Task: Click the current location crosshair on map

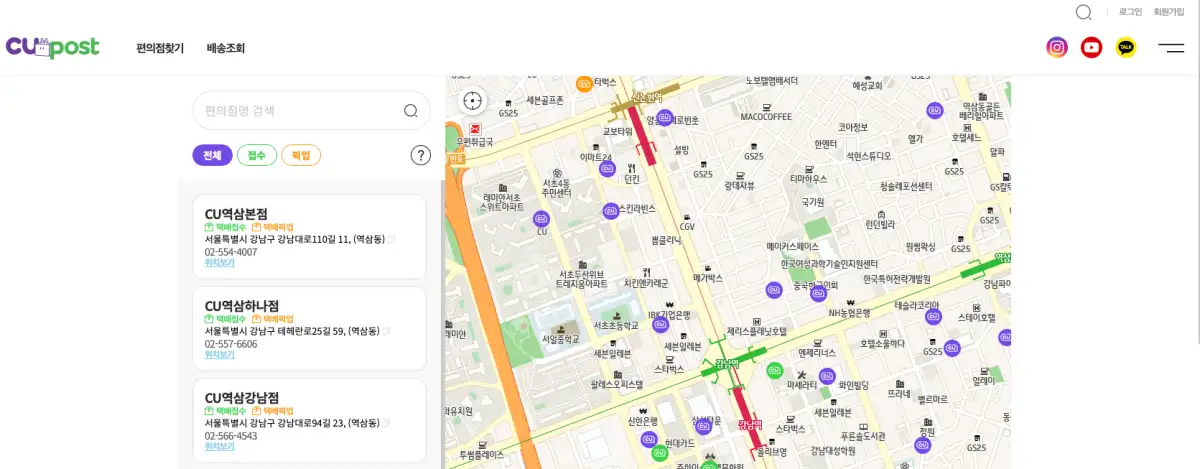Action: [x=472, y=100]
